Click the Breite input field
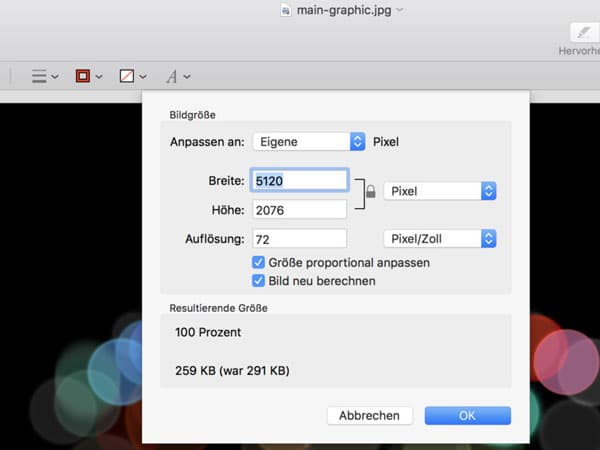Image resolution: width=600 pixels, height=450 pixels. [299, 180]
